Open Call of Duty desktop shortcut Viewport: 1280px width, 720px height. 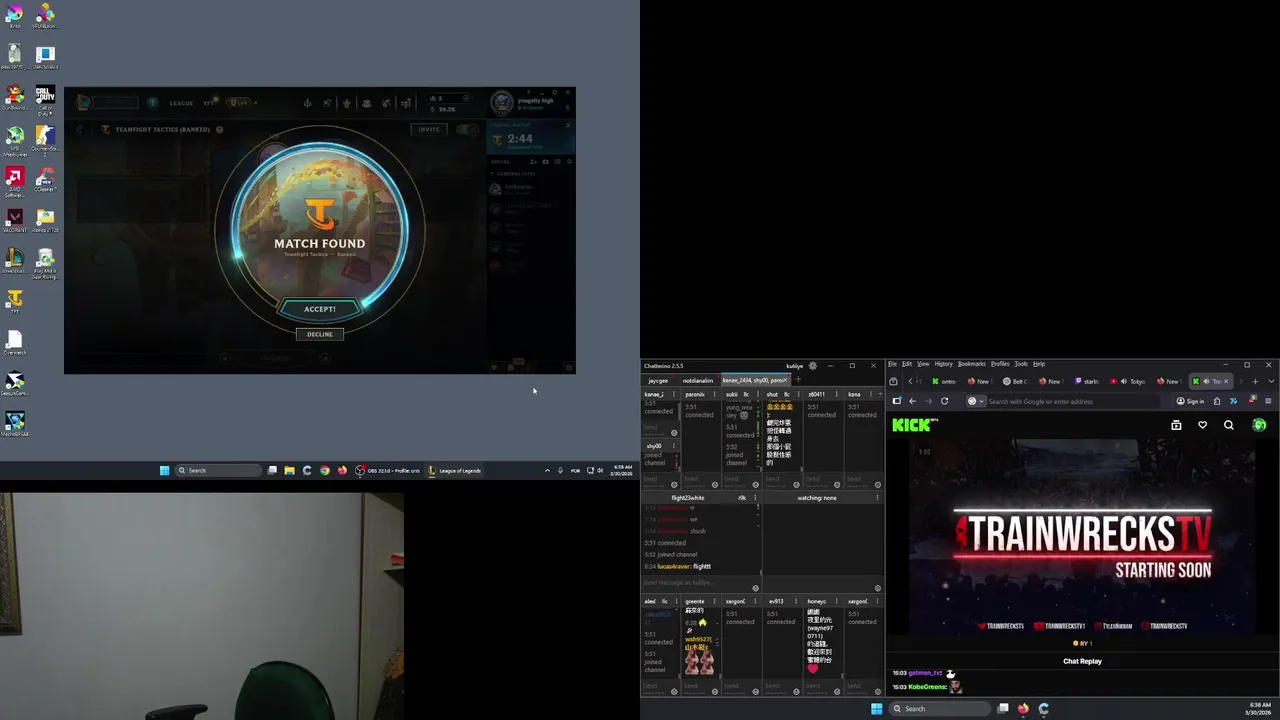pos(45,100)
